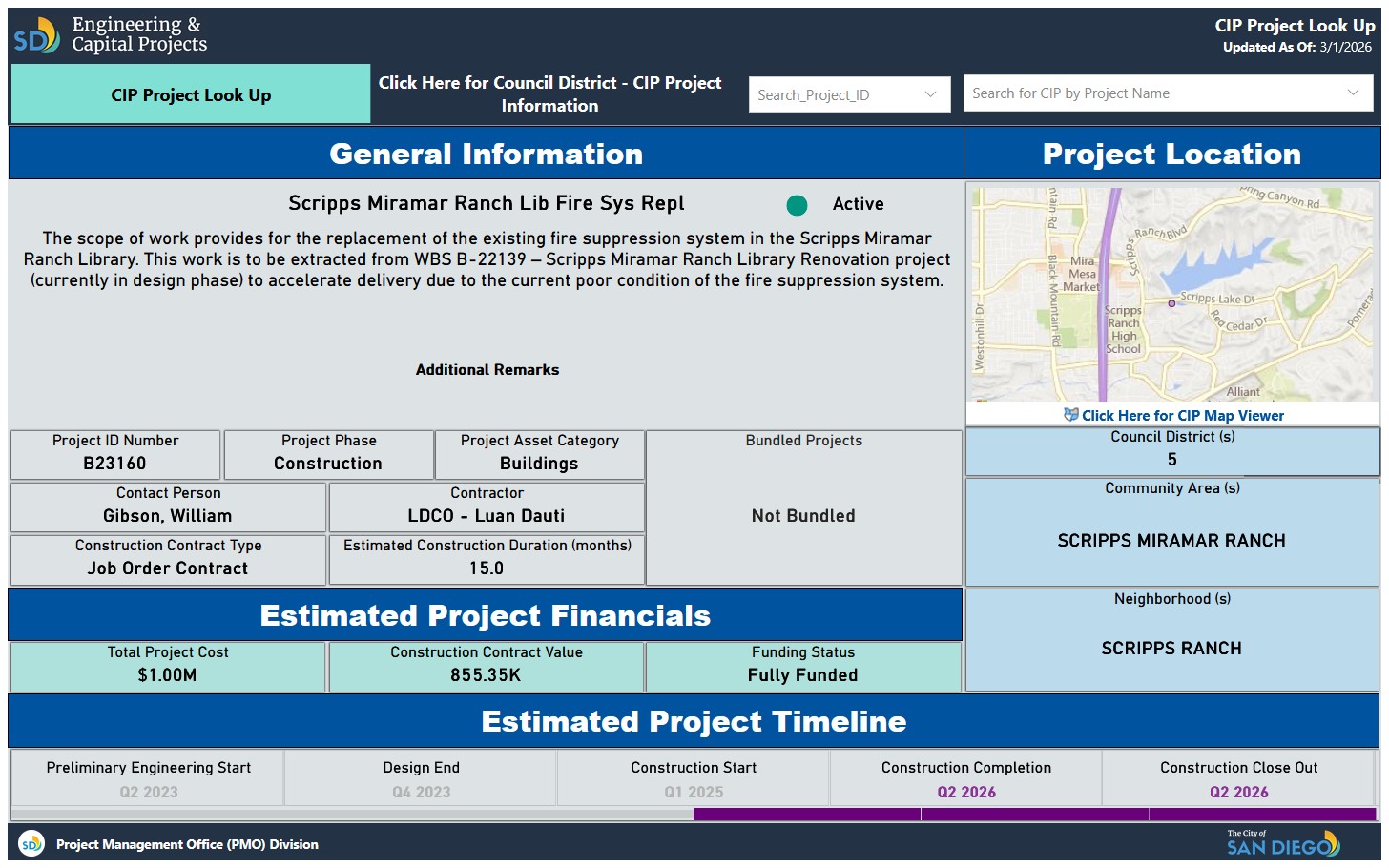1389x868 pixels.
Task: Click the SD Engineering & Capital Projects logo
Action: click(x=110, y=35)
